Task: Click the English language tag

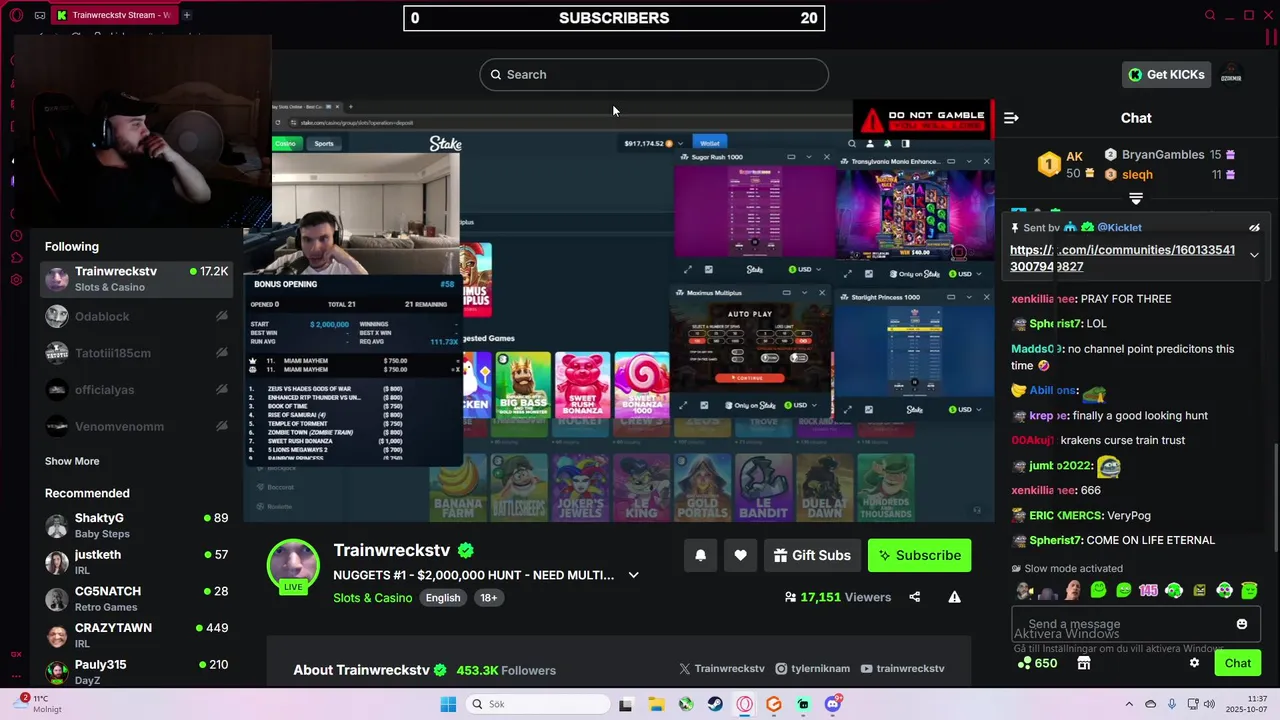Action: point(443,598)
